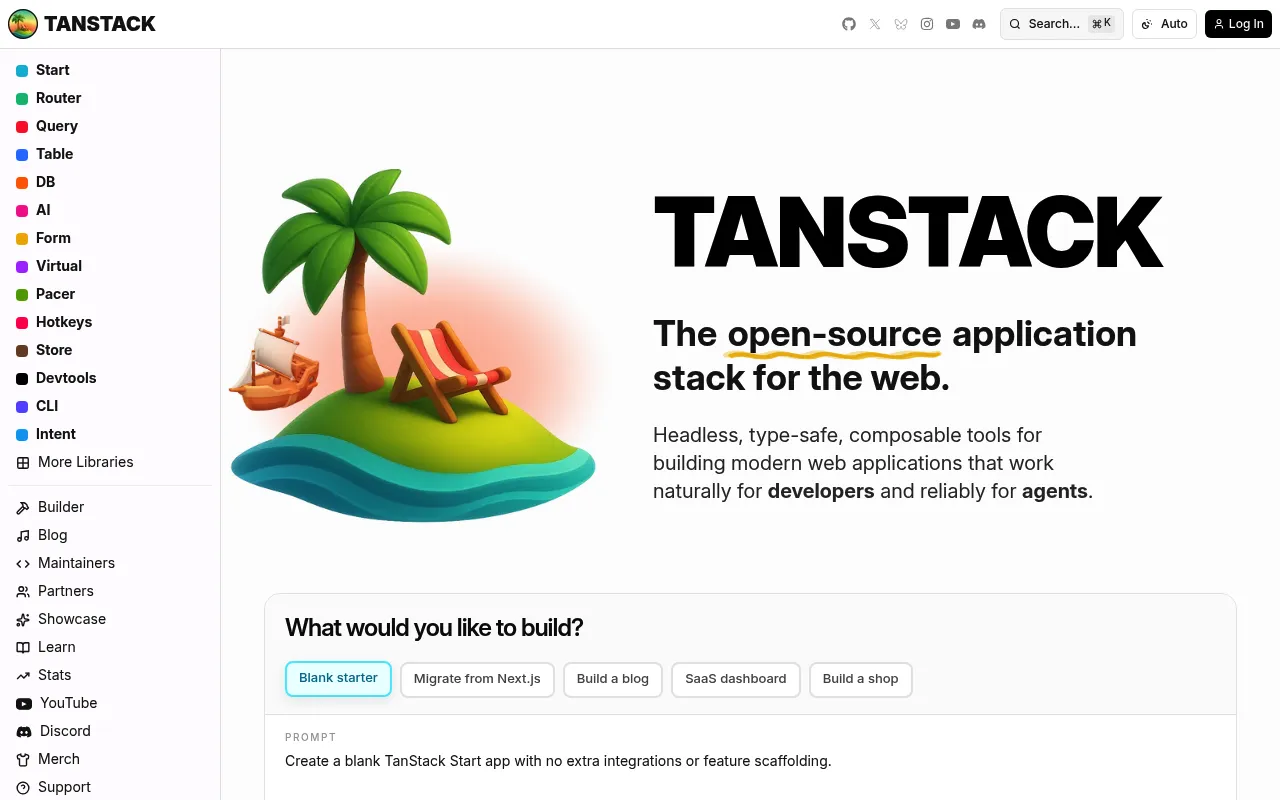Click the 'What would you like to build?' heading

pos(434,628)
